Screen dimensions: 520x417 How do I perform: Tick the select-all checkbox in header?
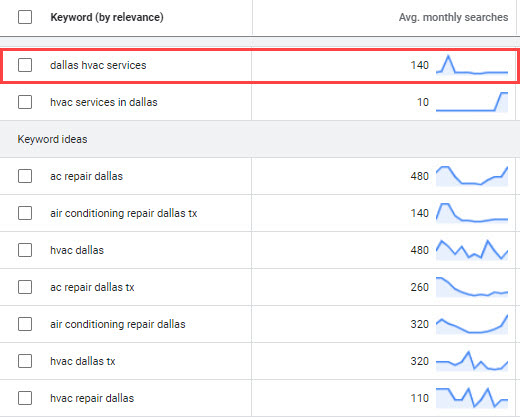(x=25, y=17)
